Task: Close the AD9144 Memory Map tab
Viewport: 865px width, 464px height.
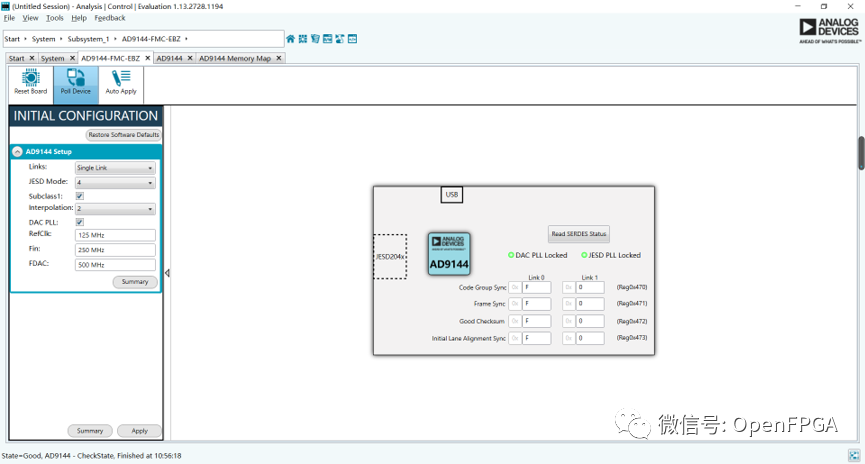Action: coord(279,58)
